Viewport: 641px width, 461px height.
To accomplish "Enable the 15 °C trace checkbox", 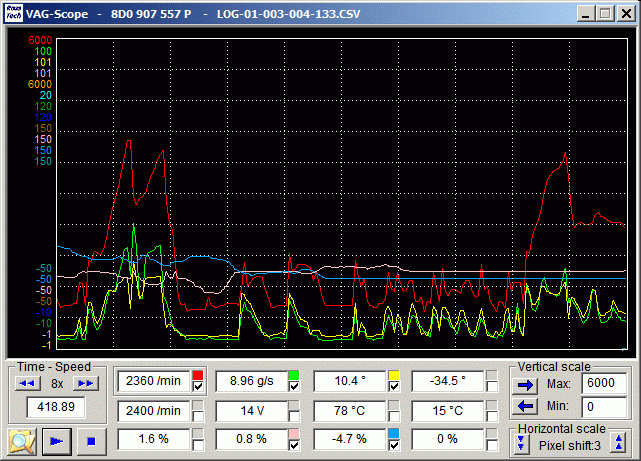I will pos(492,416).
